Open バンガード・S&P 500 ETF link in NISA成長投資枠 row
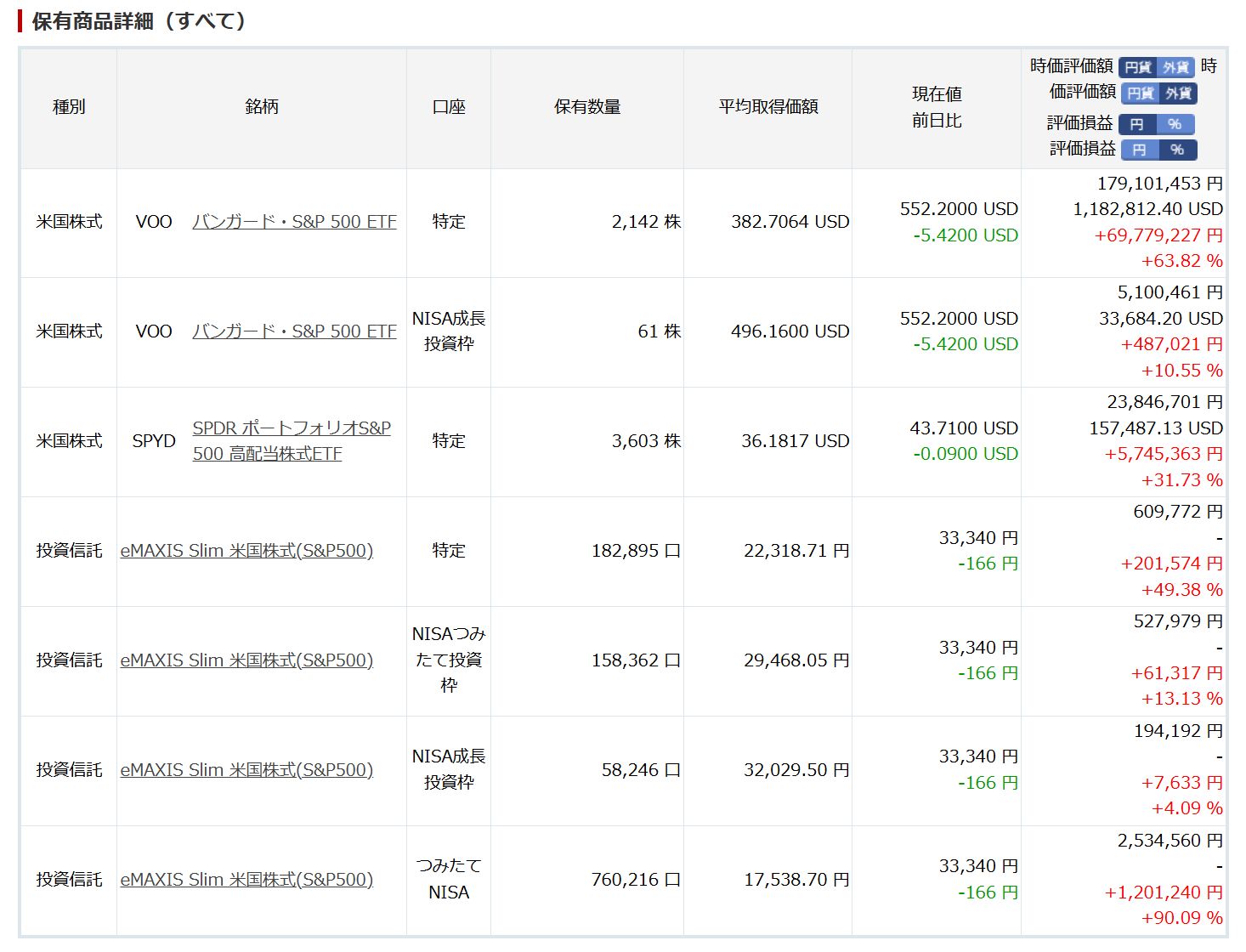Screen dimensions: 1246x952 [294, 331]
